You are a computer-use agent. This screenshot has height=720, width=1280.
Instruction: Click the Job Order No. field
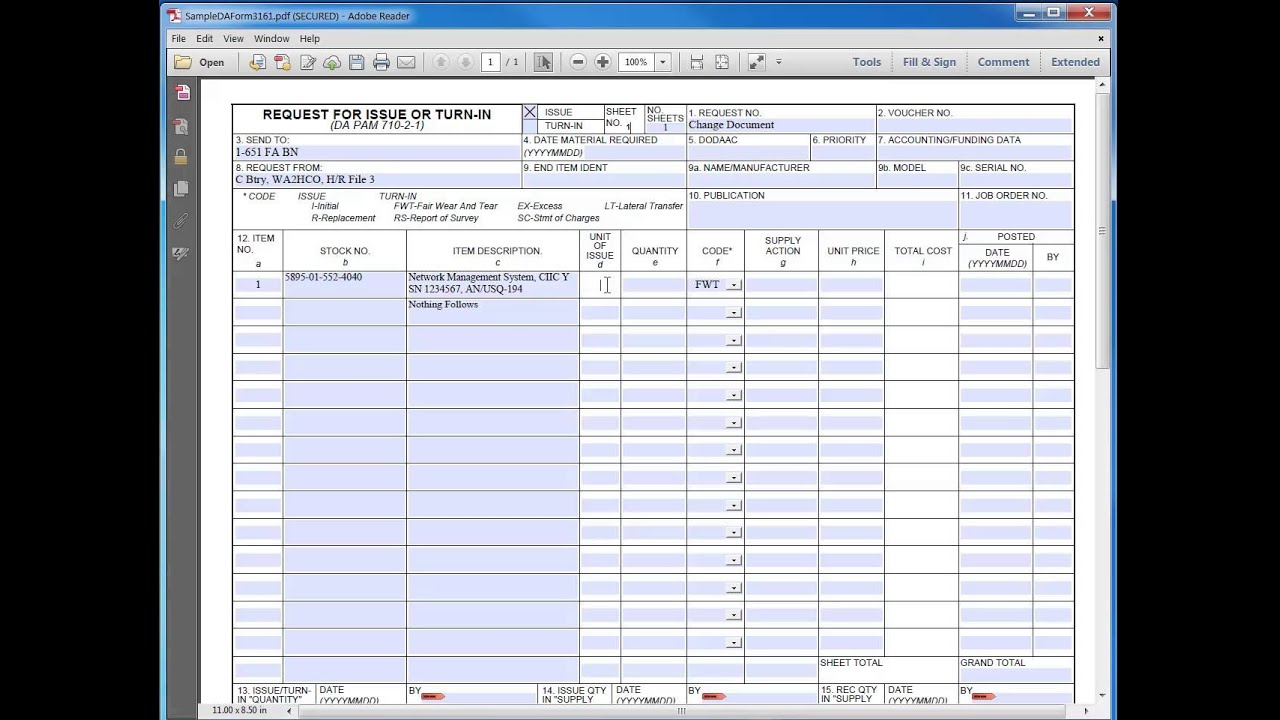click(x=1016, y=215)
